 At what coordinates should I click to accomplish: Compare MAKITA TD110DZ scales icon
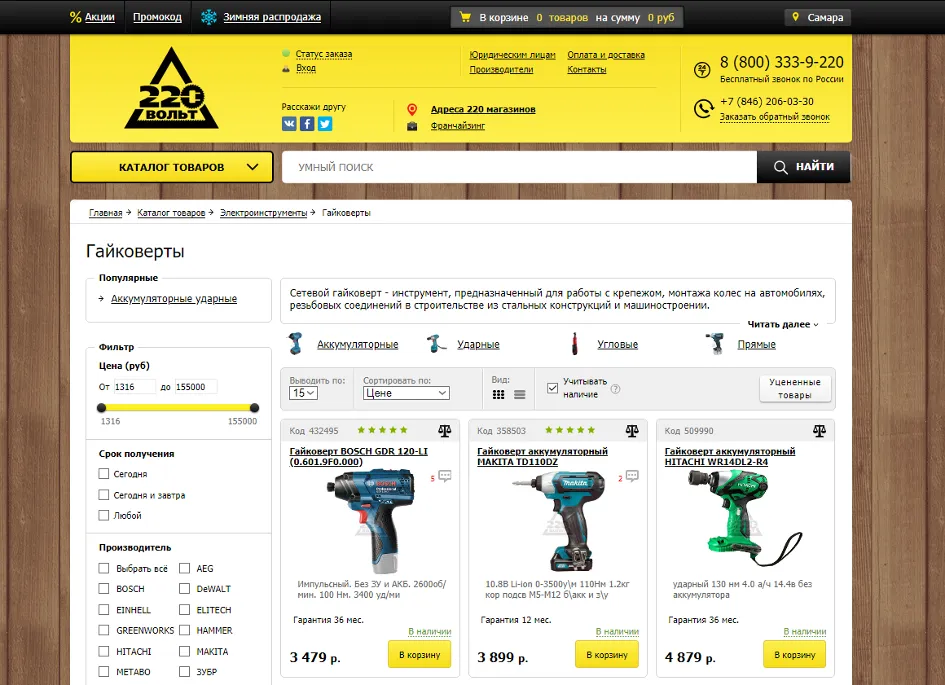point(632,430)
